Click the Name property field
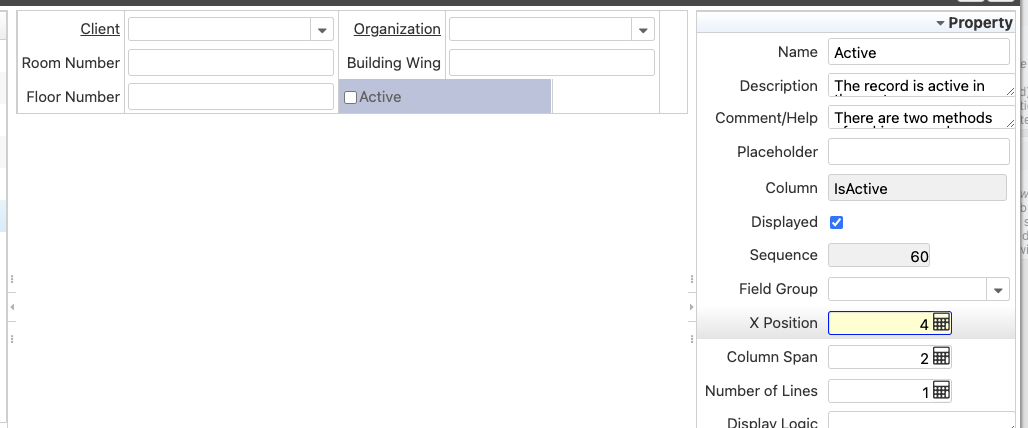Screen dimensions: 1028x428 (920, 53)
